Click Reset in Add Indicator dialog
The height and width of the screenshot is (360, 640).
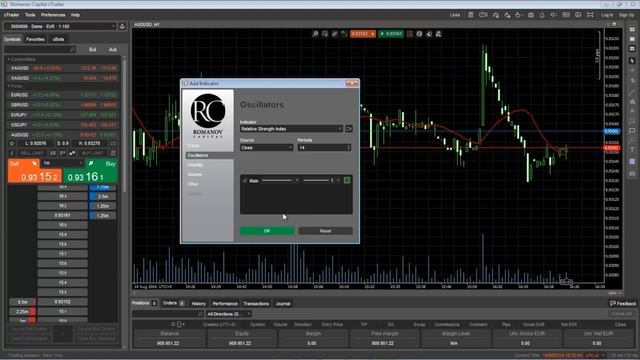pyautogui.click(x=325, y=231)
